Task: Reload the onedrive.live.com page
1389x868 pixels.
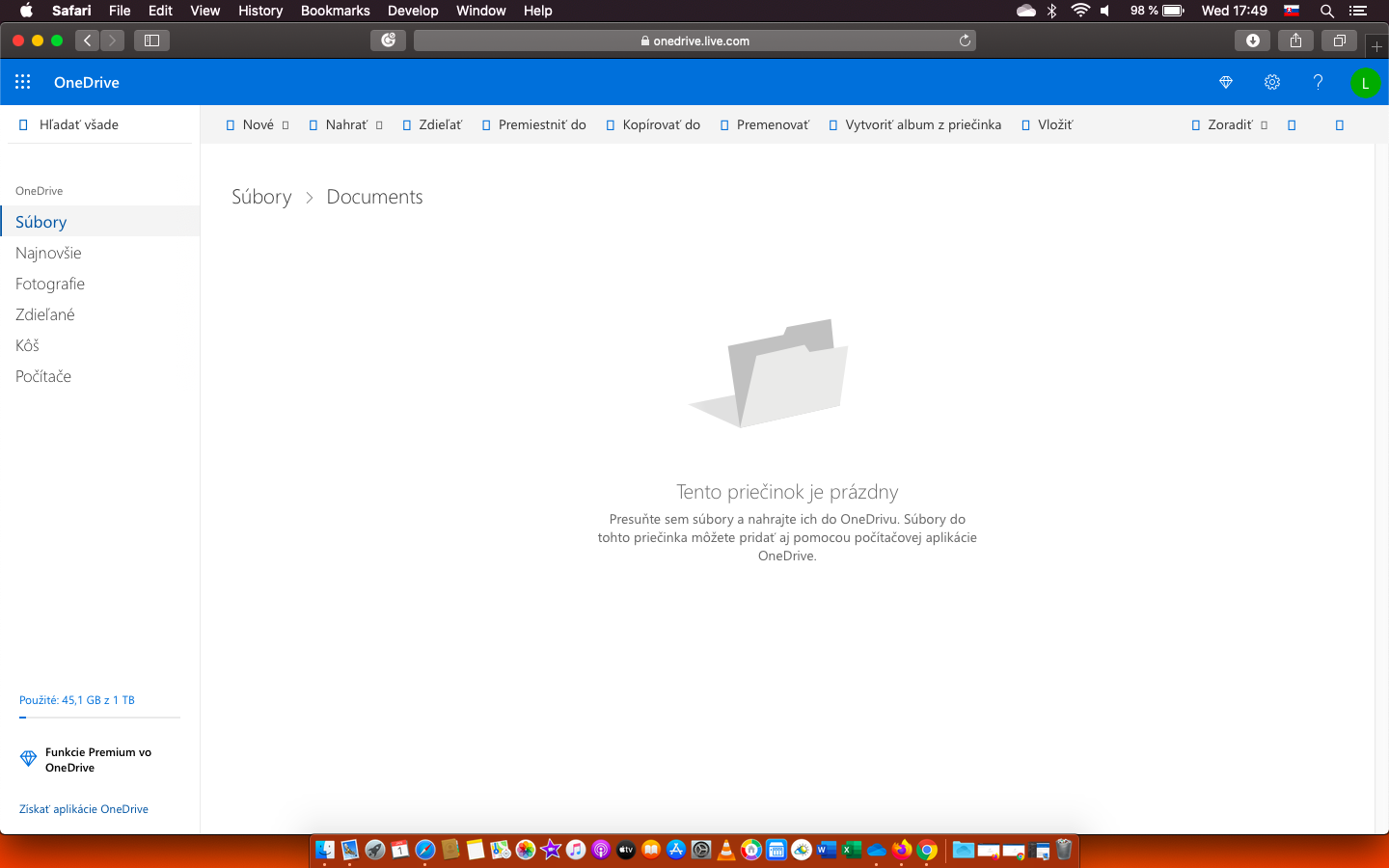Action: pyautogui.click(x=965, y=41)
